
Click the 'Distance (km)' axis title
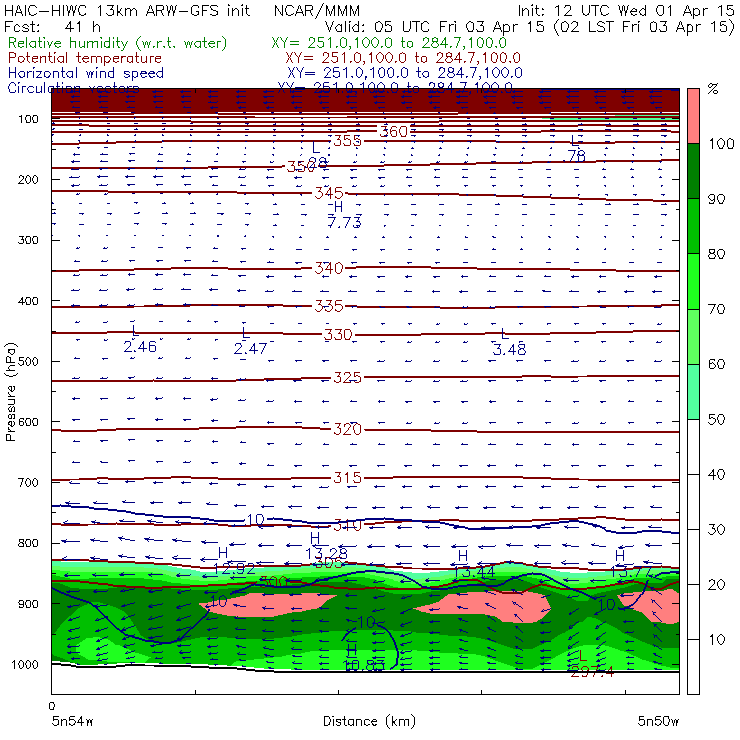pos(370,722)
